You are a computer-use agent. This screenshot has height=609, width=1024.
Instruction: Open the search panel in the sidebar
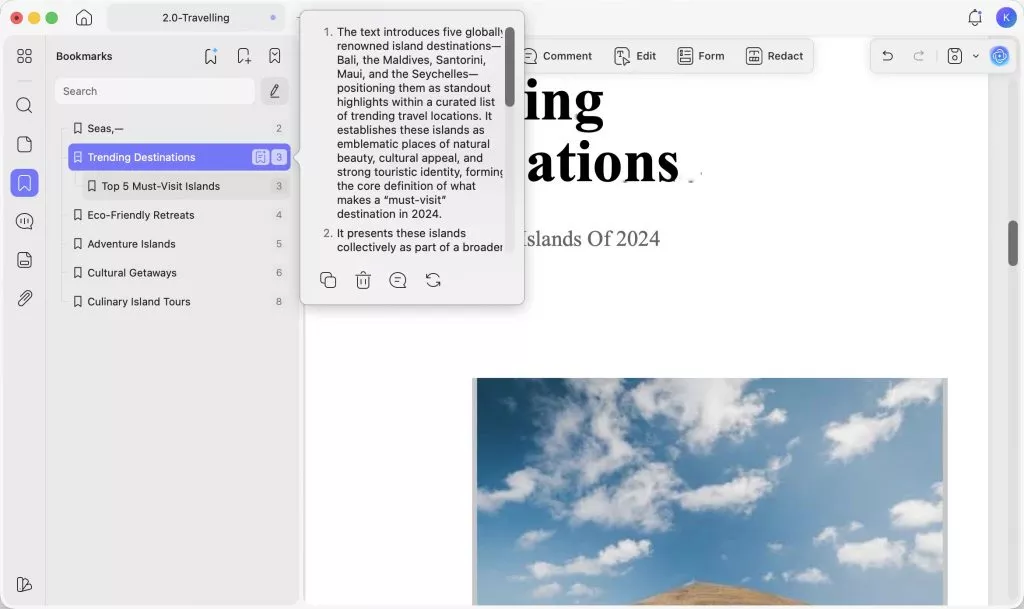pos(24,105)
